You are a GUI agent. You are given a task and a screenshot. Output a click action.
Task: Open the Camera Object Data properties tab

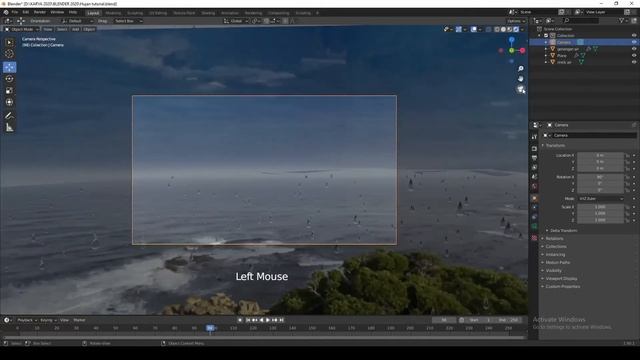point(534,227)
